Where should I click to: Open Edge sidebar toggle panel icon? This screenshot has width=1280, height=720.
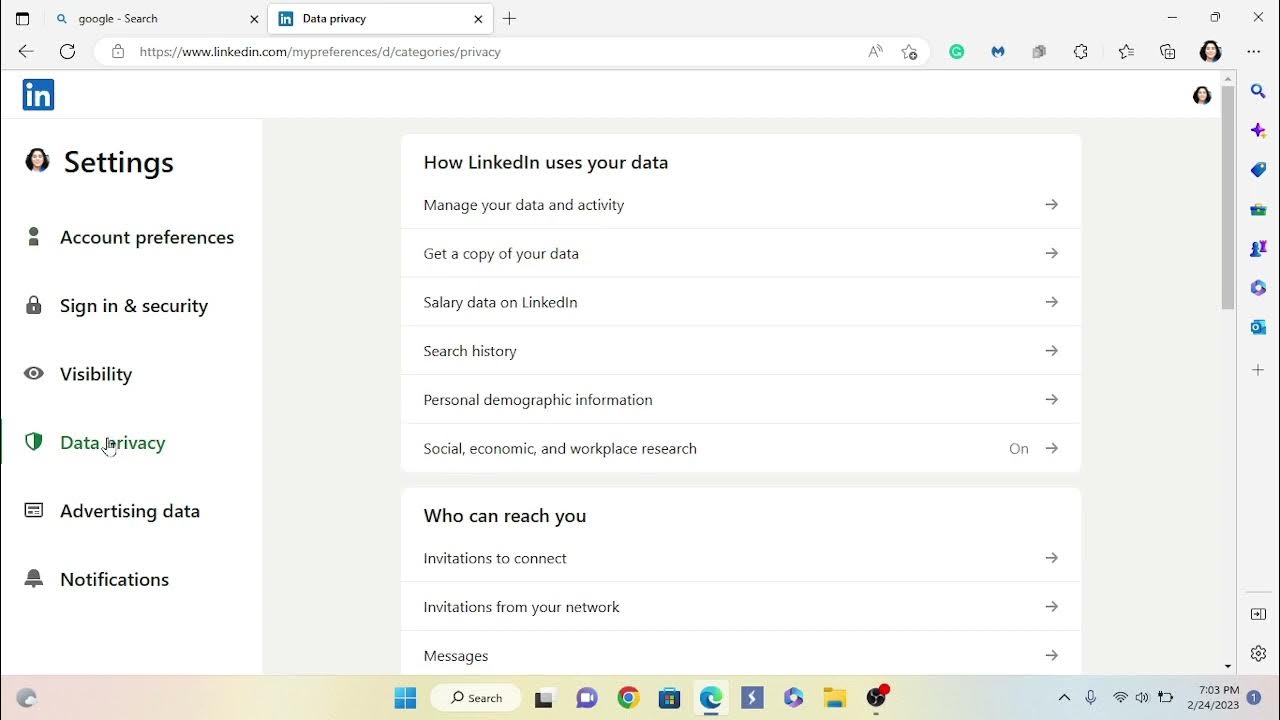(x=1259, y=614)
